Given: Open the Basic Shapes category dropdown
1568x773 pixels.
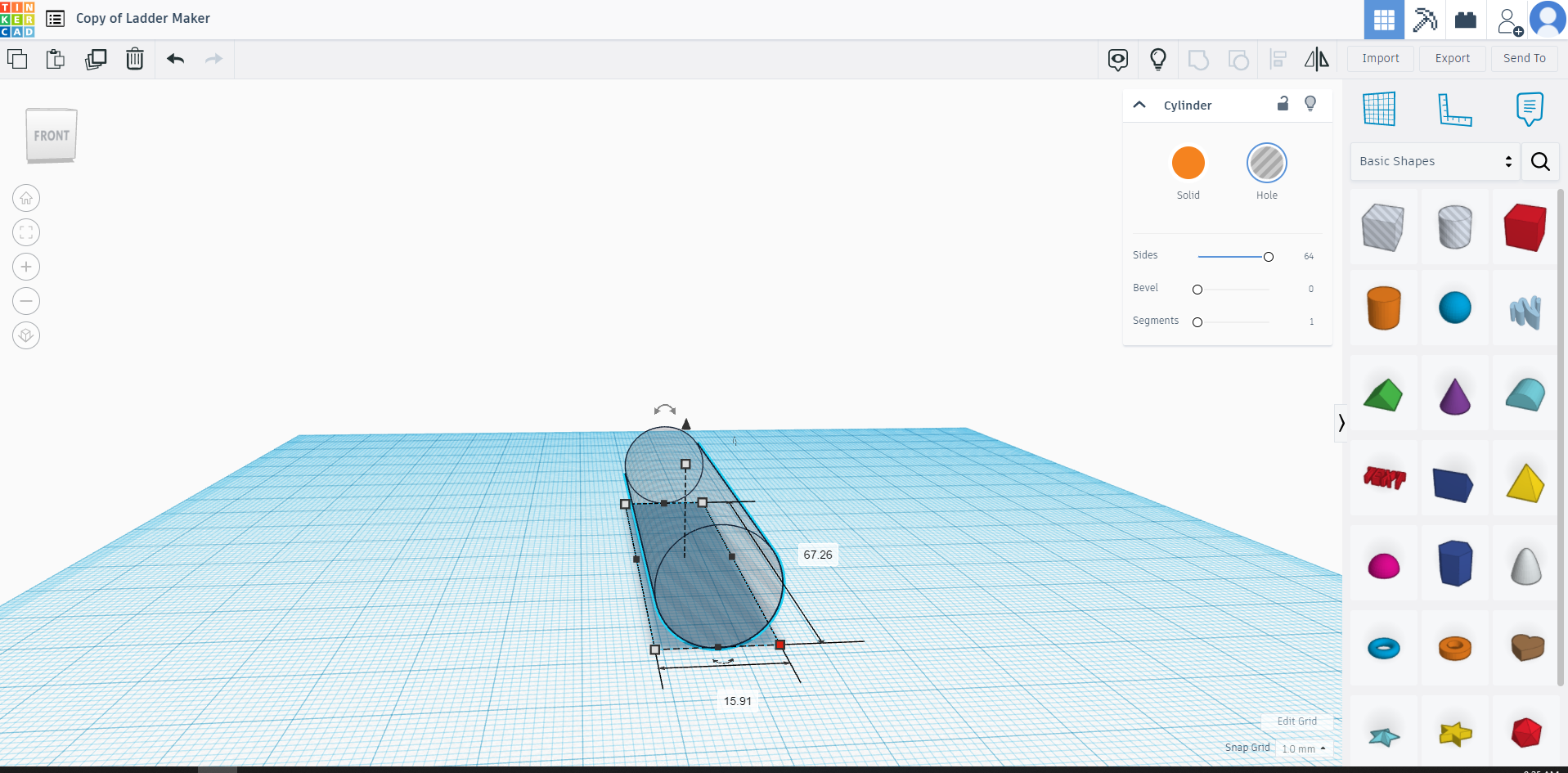Looking at the screenshot, I should click(x=1433, y=161).
